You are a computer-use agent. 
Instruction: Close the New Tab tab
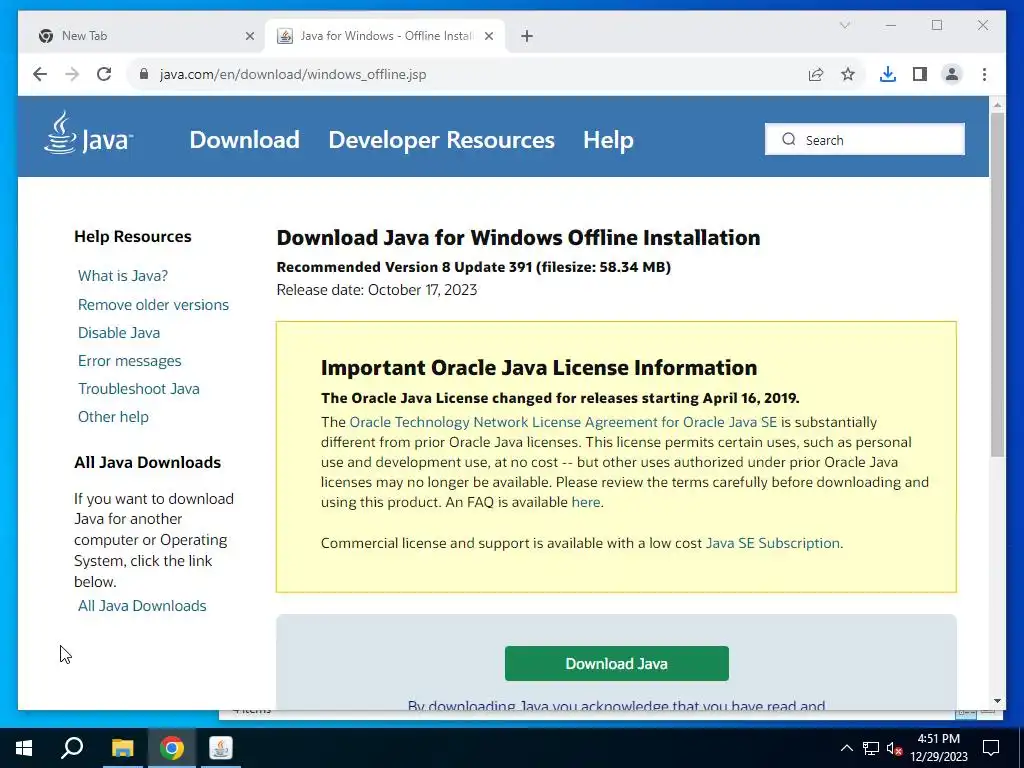click(249, 37)
